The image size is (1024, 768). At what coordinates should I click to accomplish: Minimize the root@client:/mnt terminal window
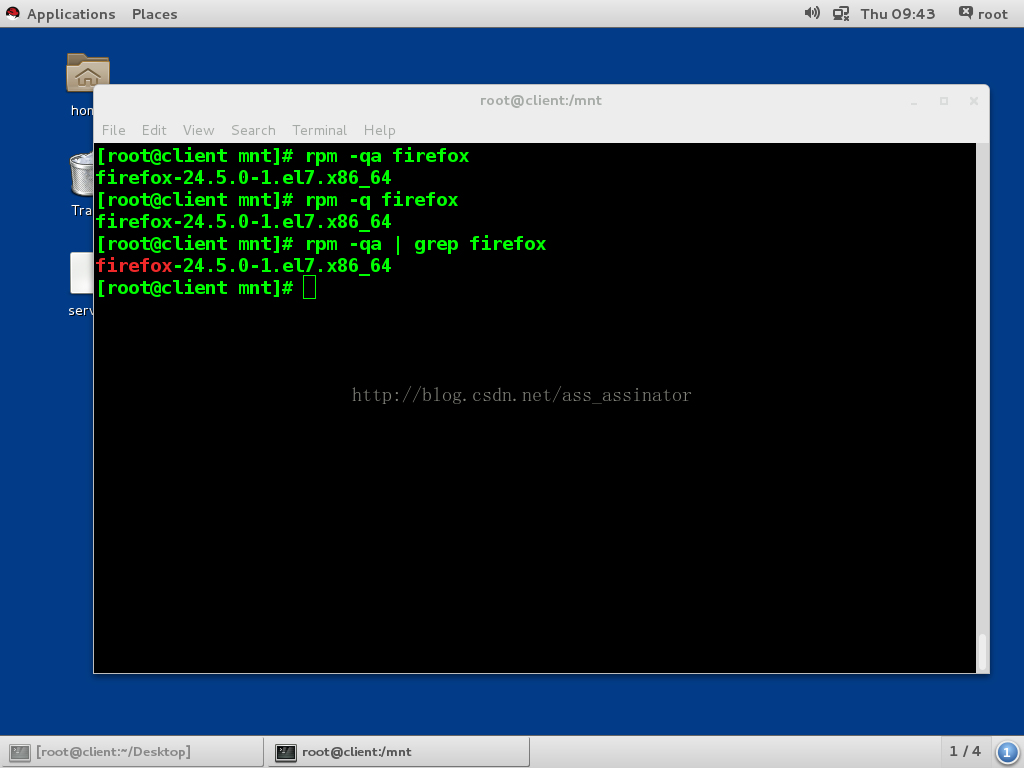914,101
